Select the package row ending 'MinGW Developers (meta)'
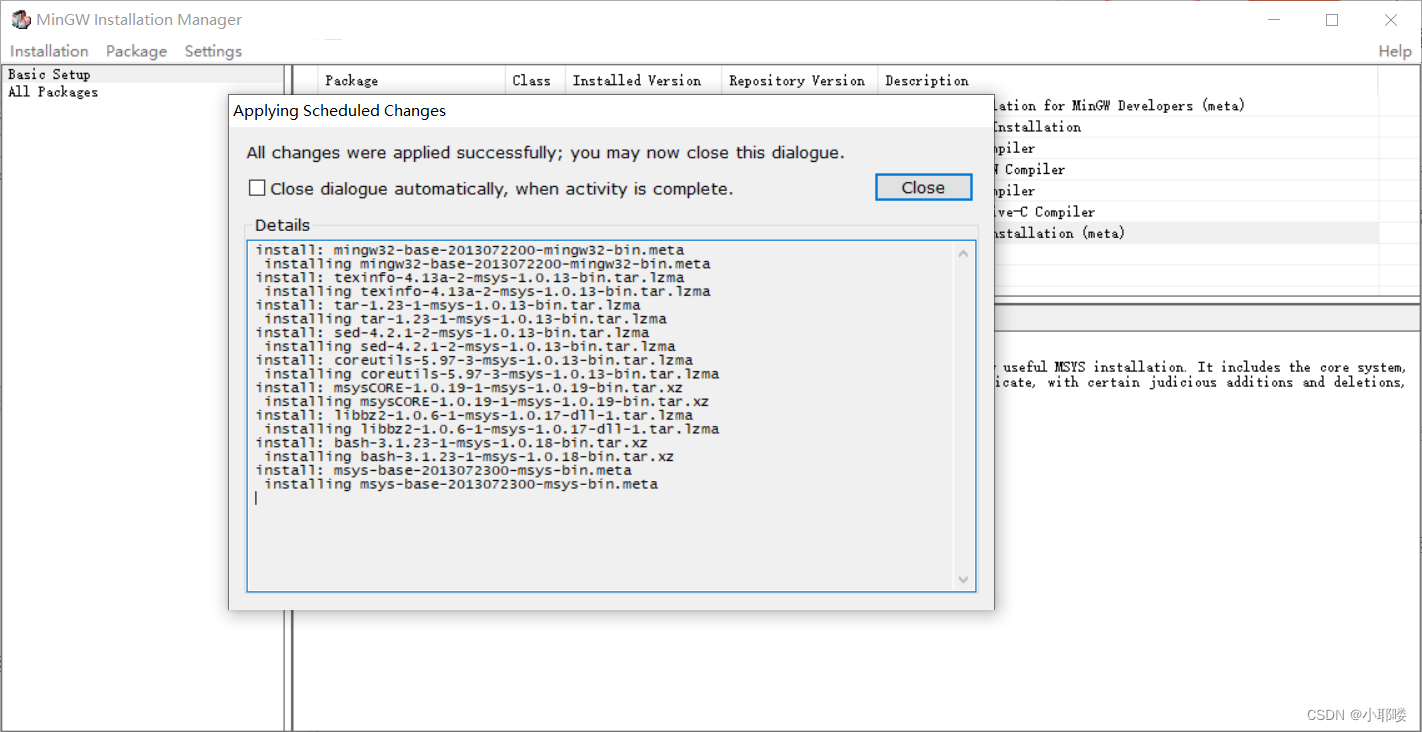1422x732 pixels. [1186, 105]
